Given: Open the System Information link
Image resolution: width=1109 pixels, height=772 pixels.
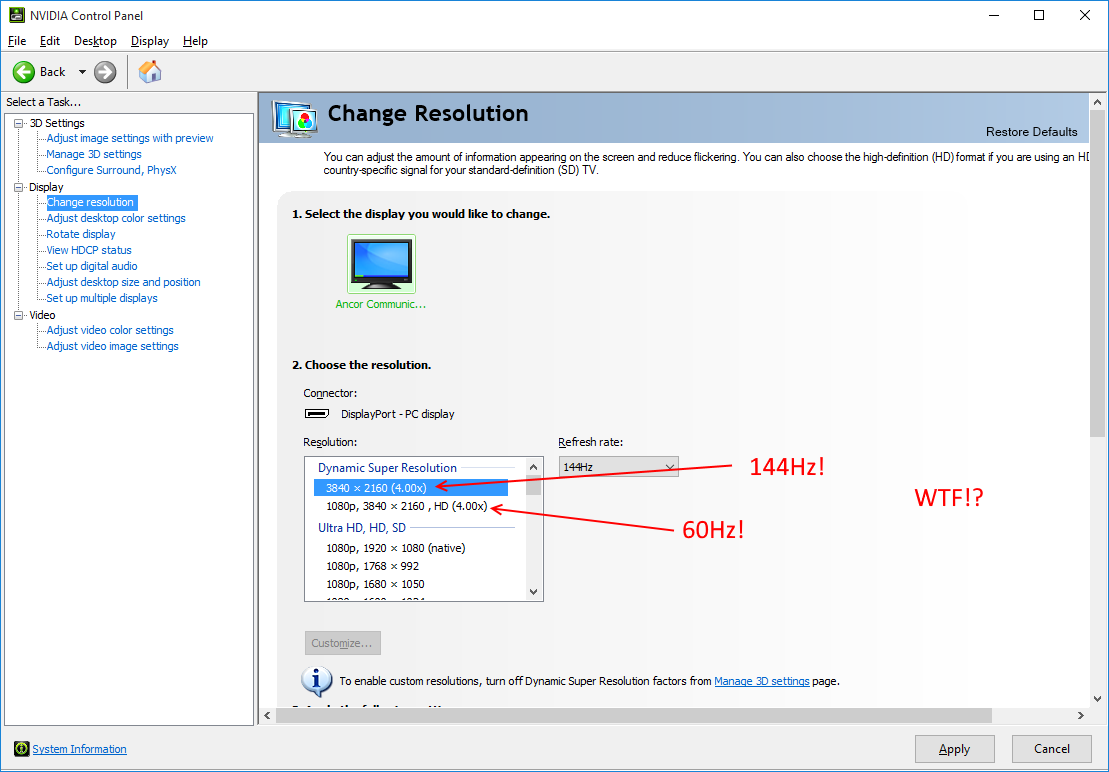Looking at the screenshot, I should click(x=79, y=749).
